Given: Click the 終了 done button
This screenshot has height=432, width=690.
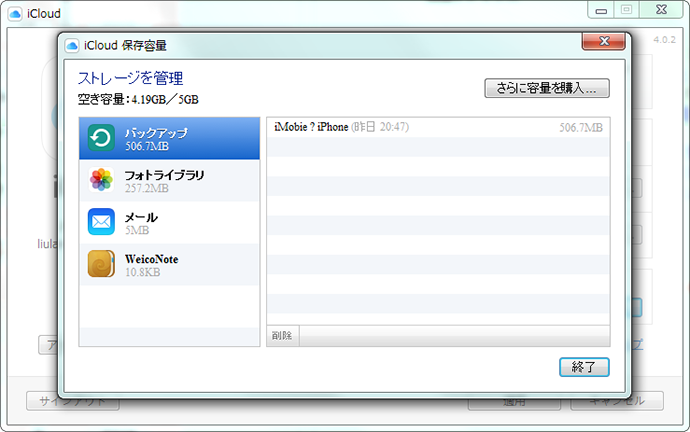Looking at the screenshot, I should [x=584, y=367].
